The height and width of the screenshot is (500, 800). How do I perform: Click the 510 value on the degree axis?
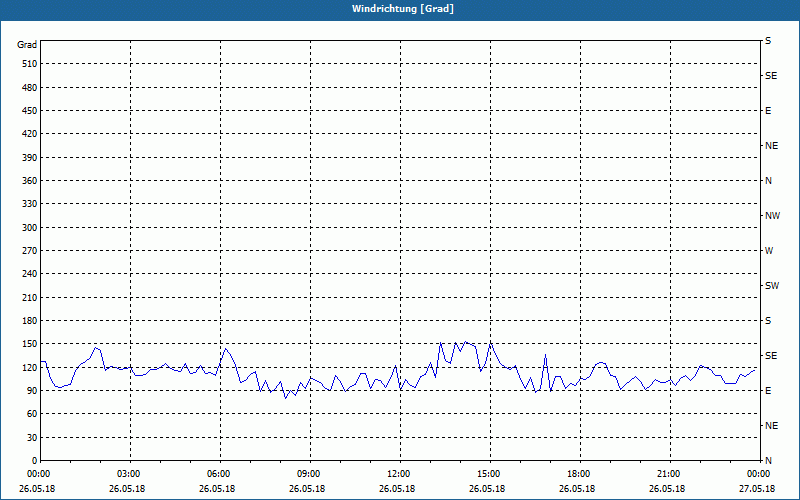[30, 64]
